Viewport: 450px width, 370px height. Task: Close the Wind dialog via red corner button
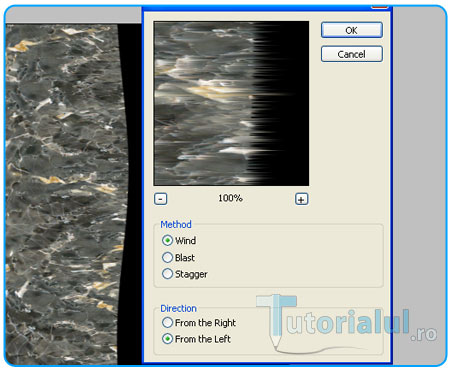379,6
